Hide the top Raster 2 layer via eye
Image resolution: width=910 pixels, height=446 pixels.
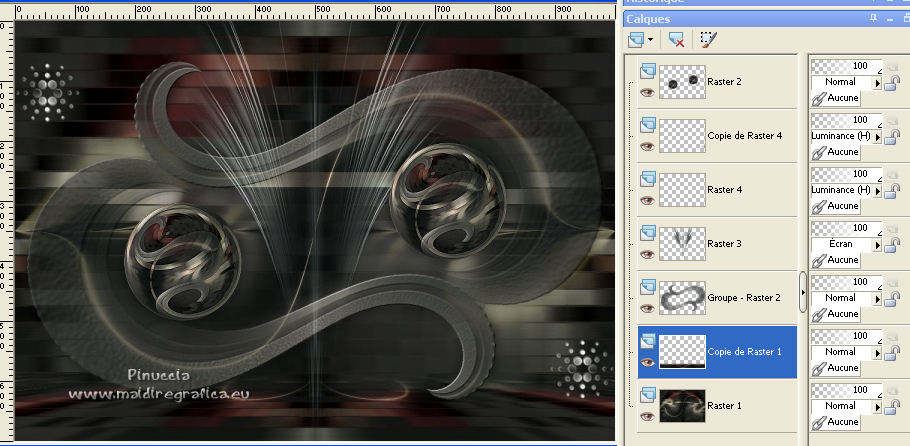(x=647, y=92)
